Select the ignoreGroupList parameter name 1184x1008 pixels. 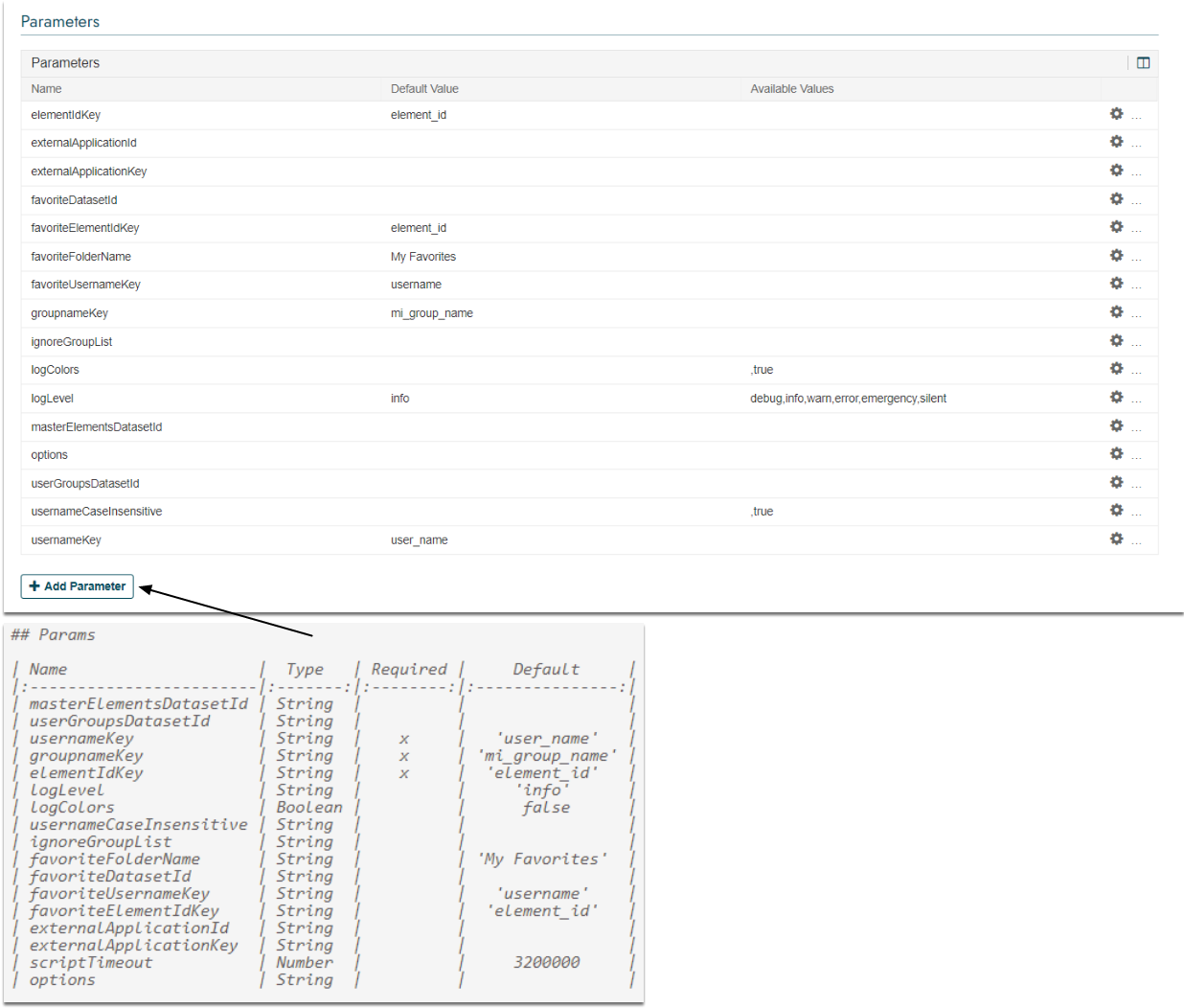[x=71, y=342]
